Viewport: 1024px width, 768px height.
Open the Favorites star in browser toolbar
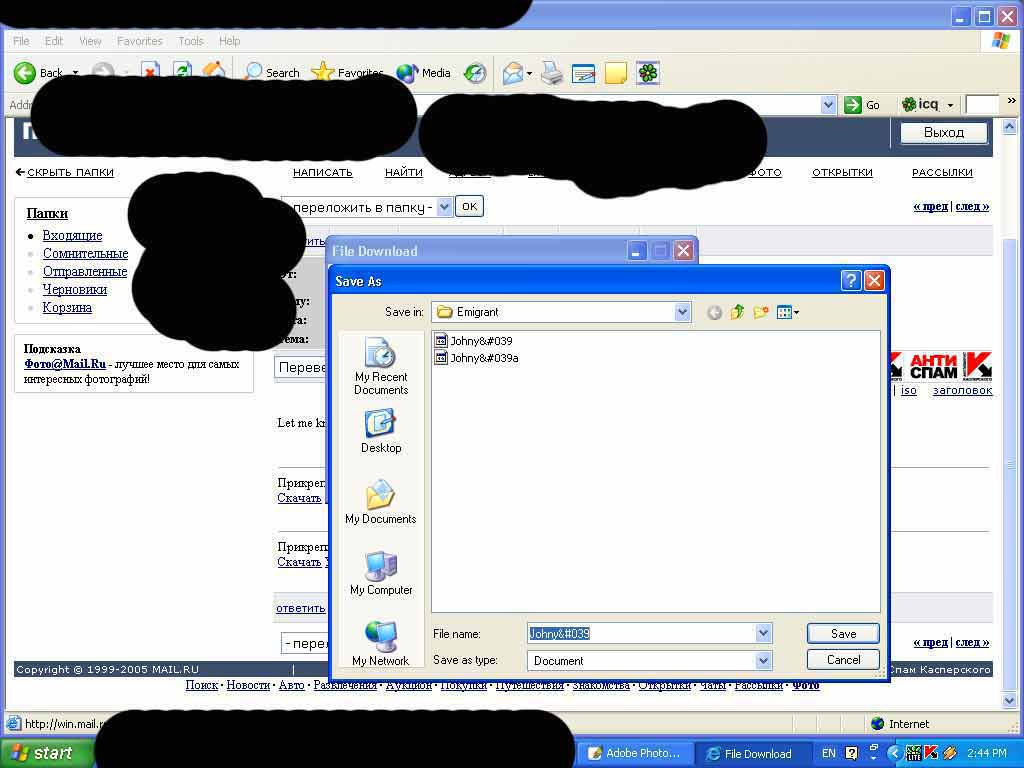[x=323, y=71]
